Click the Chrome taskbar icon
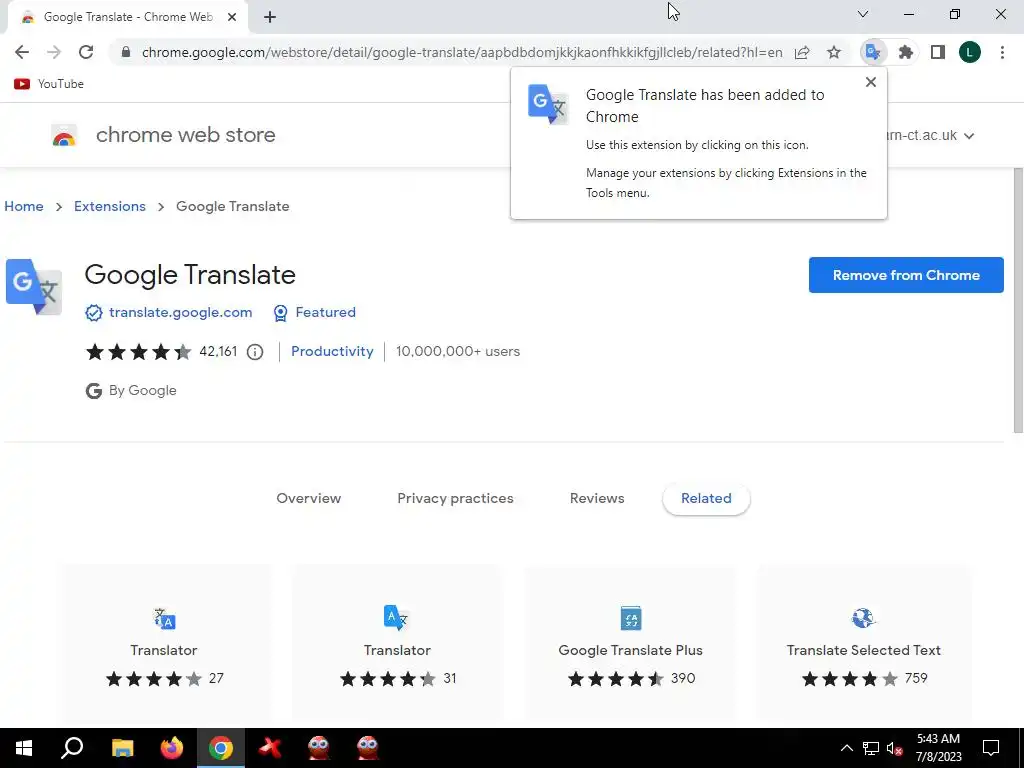The image size is (1024, 768). pos(221,748)
